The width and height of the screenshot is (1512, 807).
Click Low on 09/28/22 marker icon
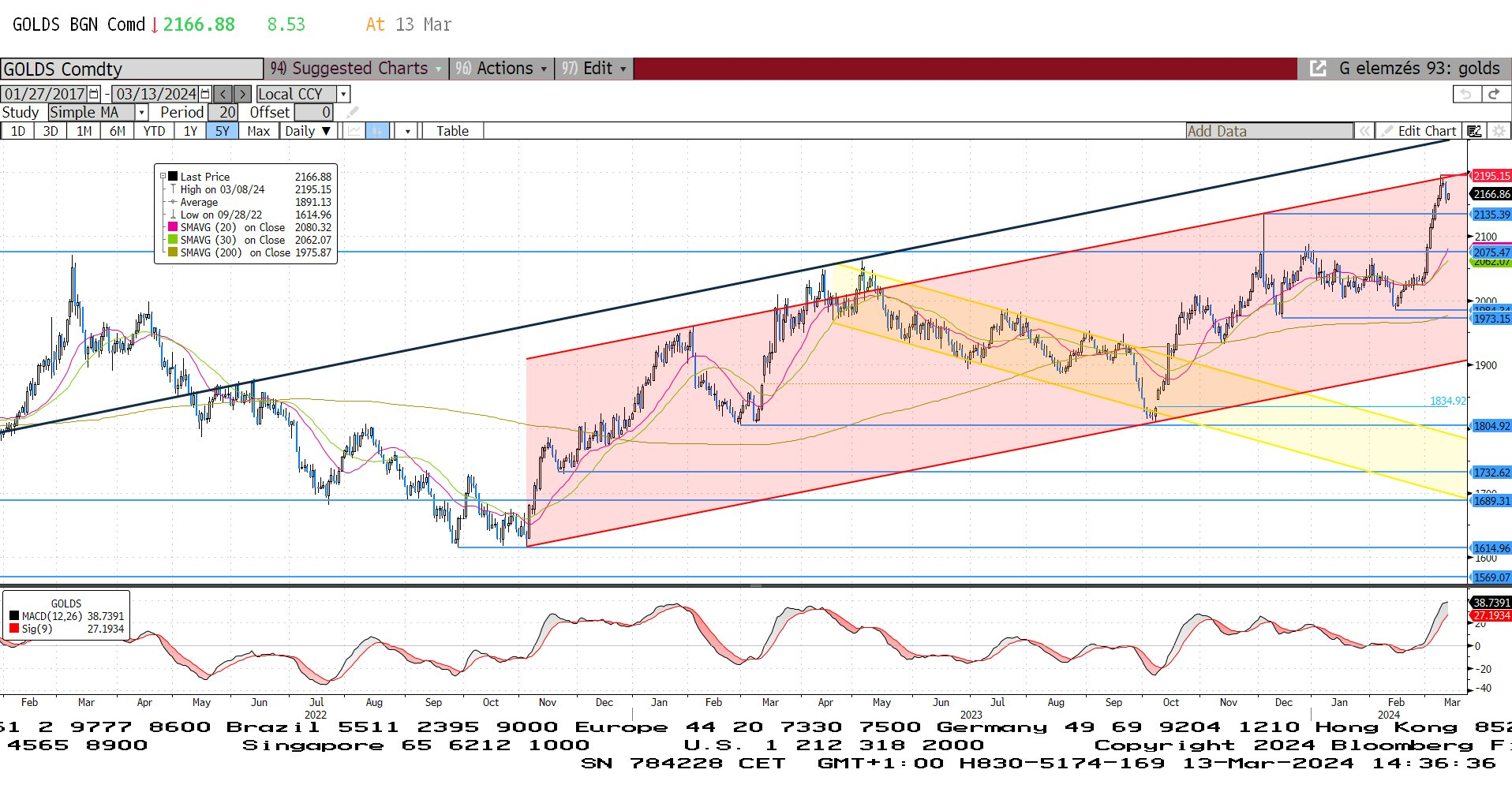(173, 215)
